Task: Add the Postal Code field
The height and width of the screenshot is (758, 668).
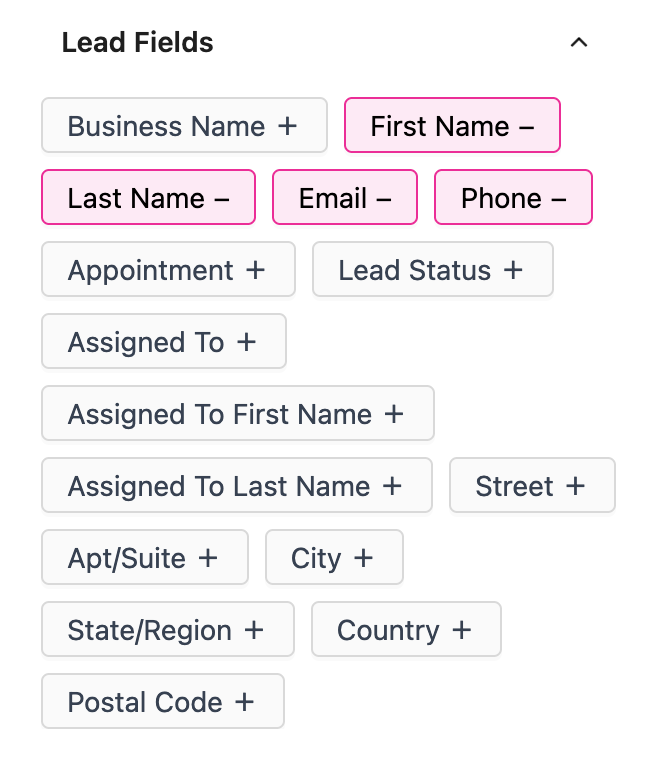Action: (x=162, y=702)
